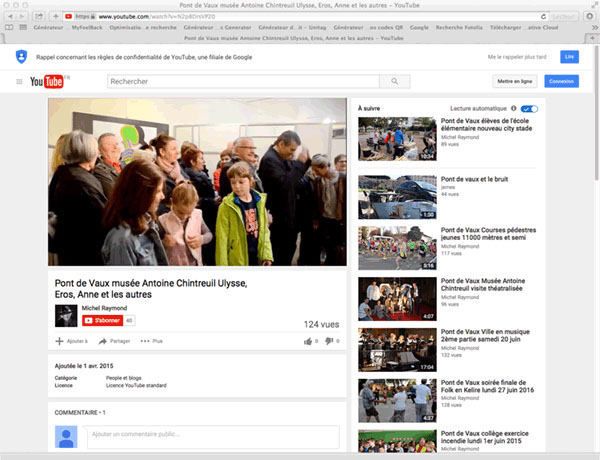The width and height of the screenshot is (600, 460).
Task: Toggle Lecture automatique autoplay switch
Action: [x=529, y=107]
